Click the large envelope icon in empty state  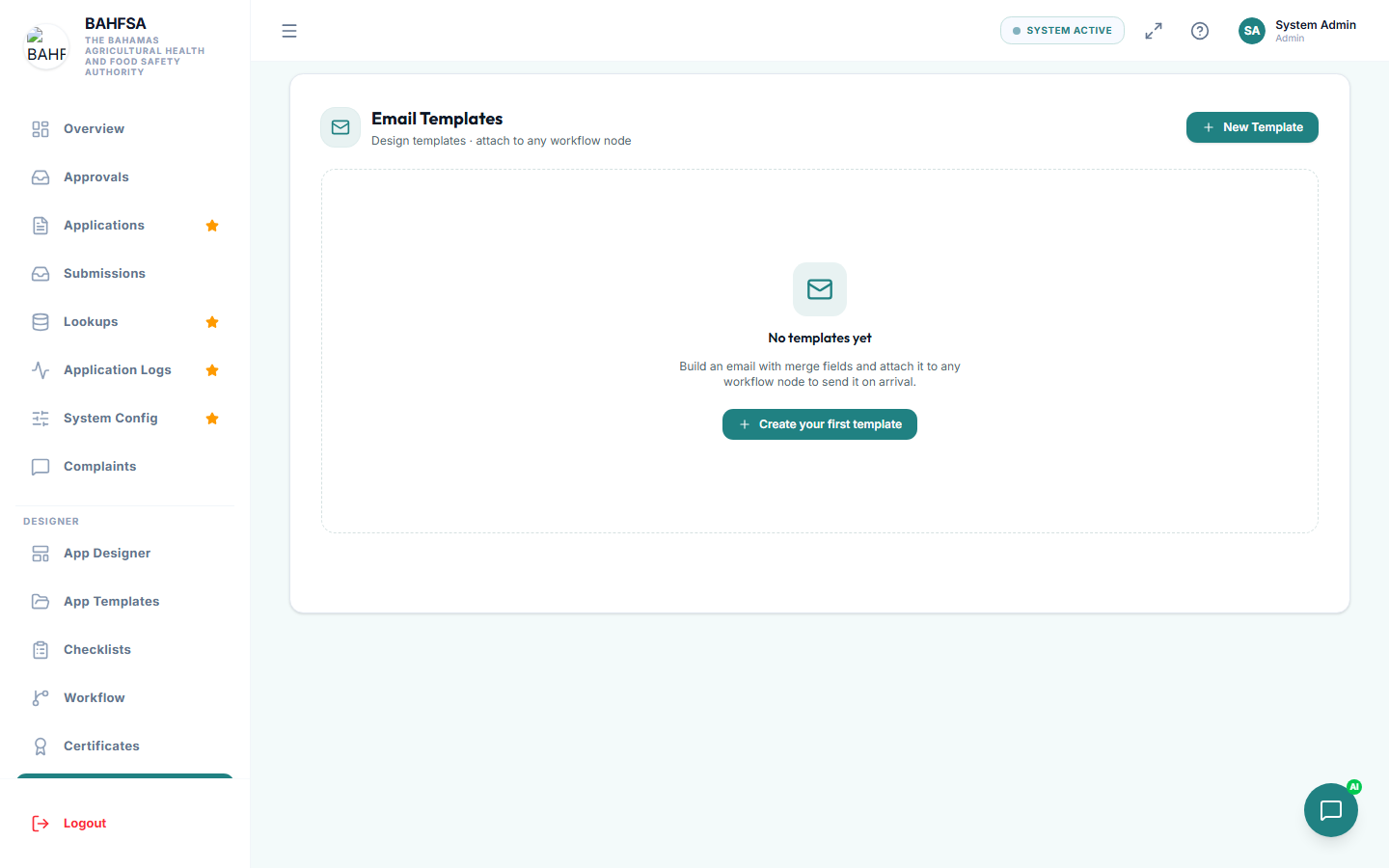click(x=820, y=289)
